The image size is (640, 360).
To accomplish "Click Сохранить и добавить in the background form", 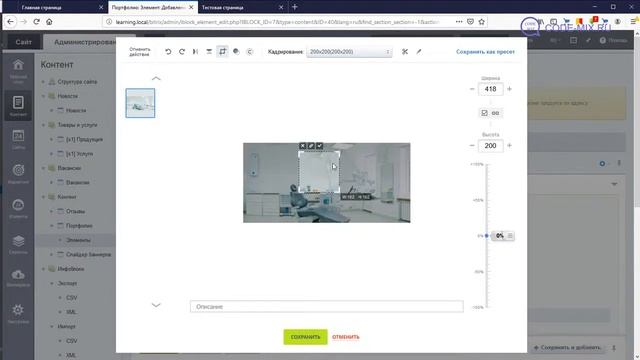I will click(568, 347).
